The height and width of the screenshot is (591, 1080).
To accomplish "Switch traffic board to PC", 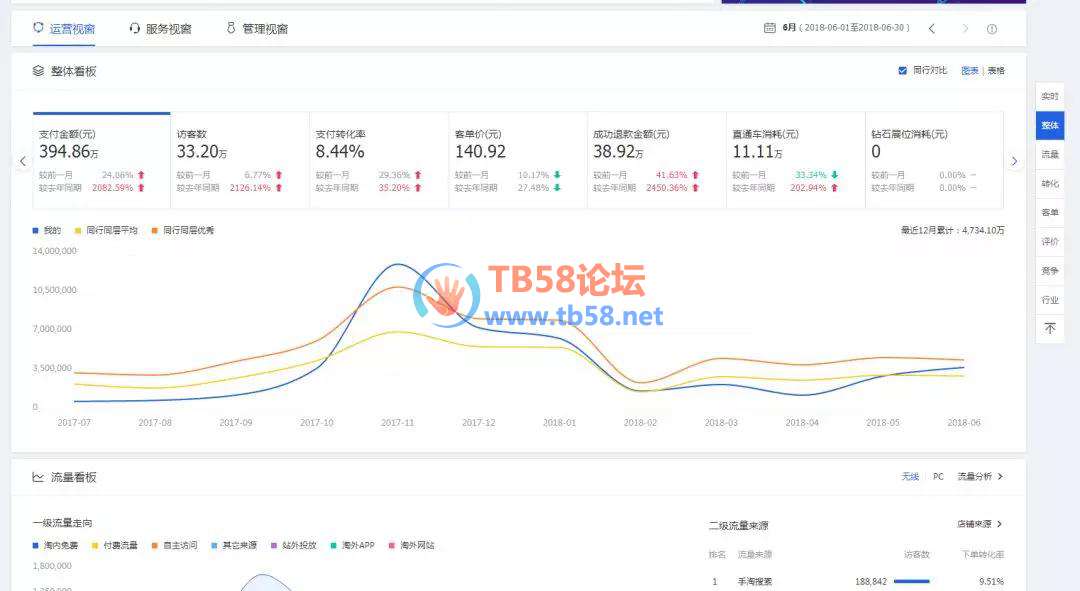I will [938, 477].
